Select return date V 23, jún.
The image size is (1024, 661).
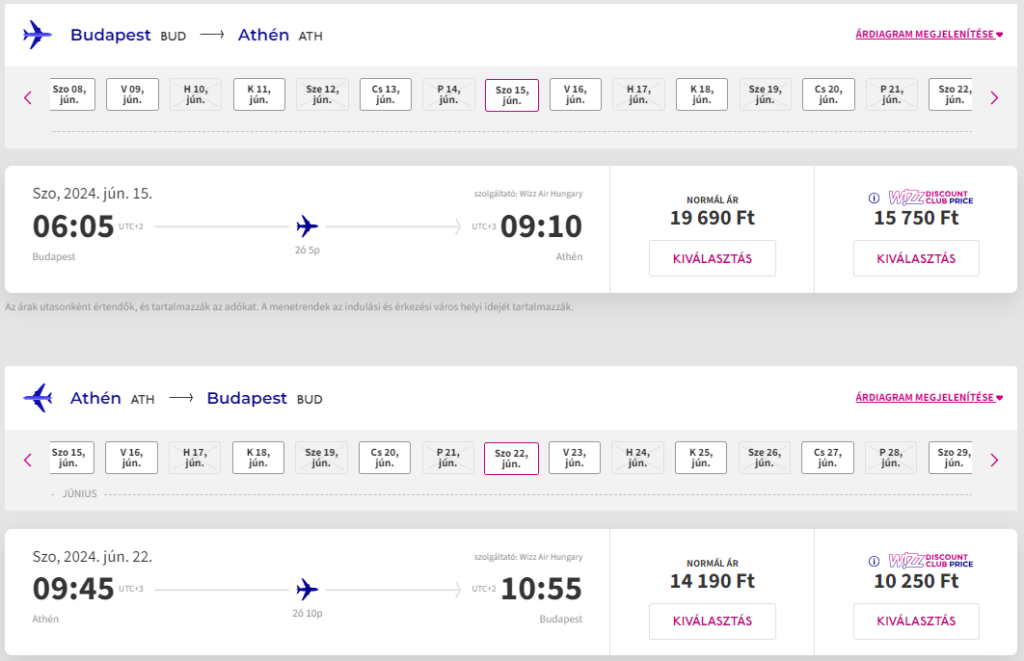(574, 457)
